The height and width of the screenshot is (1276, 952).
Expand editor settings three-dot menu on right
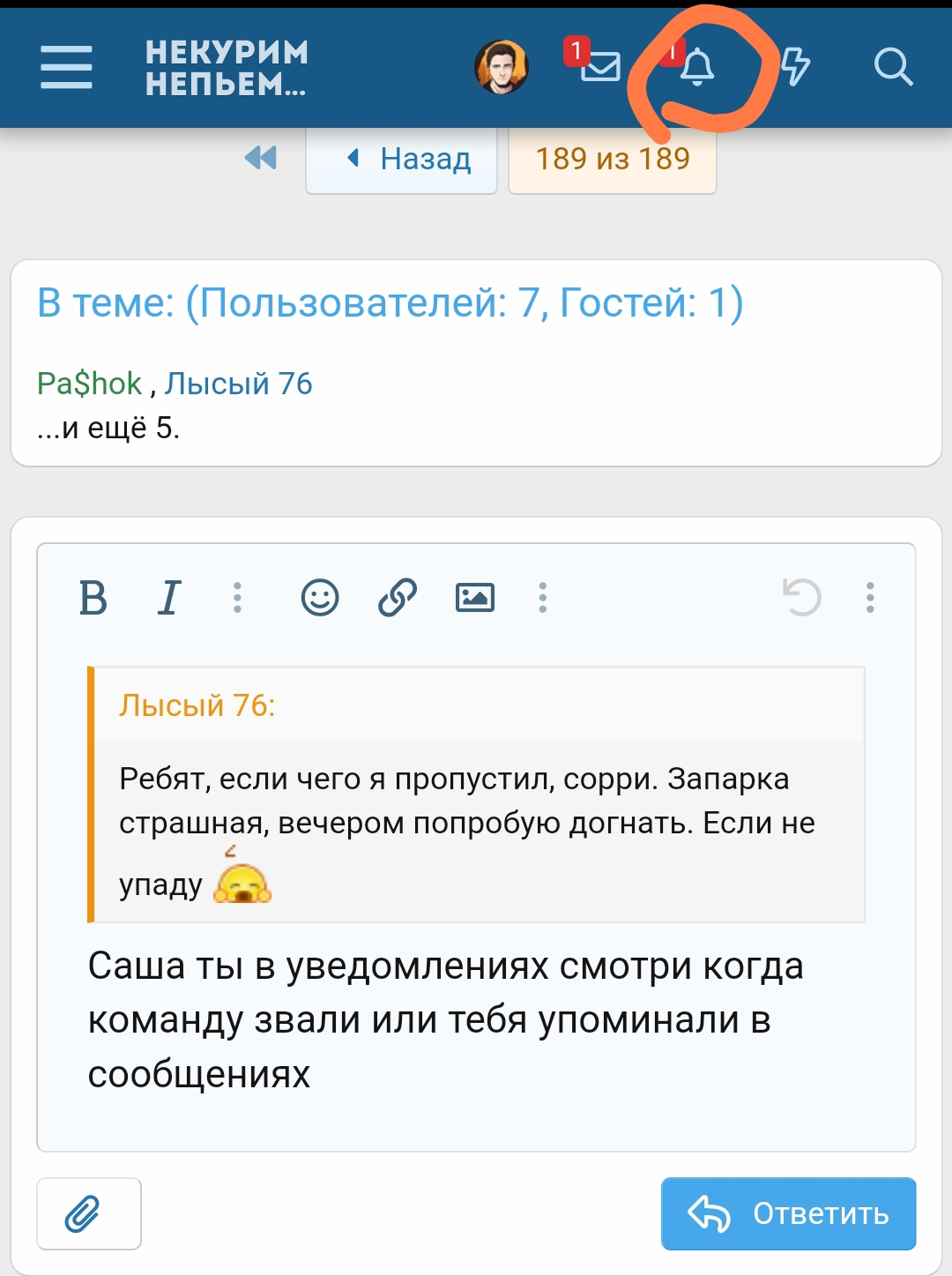[871, 597]
